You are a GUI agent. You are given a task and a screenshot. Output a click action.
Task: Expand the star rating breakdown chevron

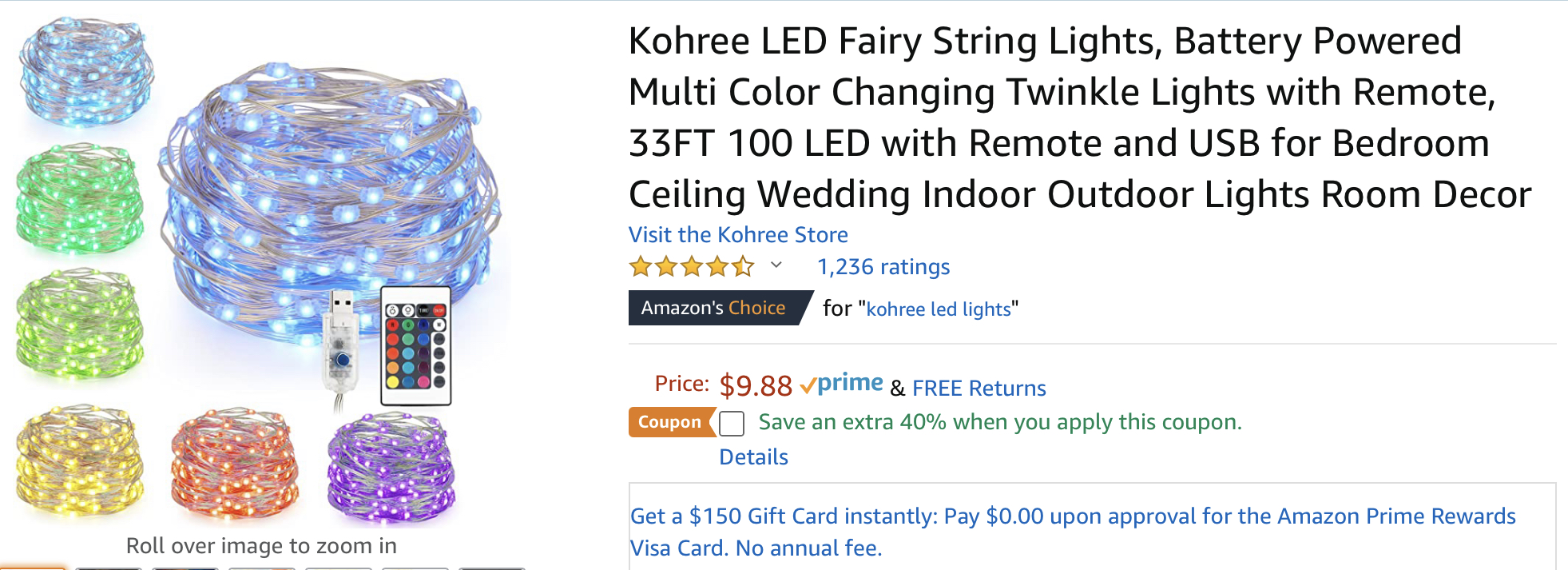pyautogui.click(x=776, y=265)
